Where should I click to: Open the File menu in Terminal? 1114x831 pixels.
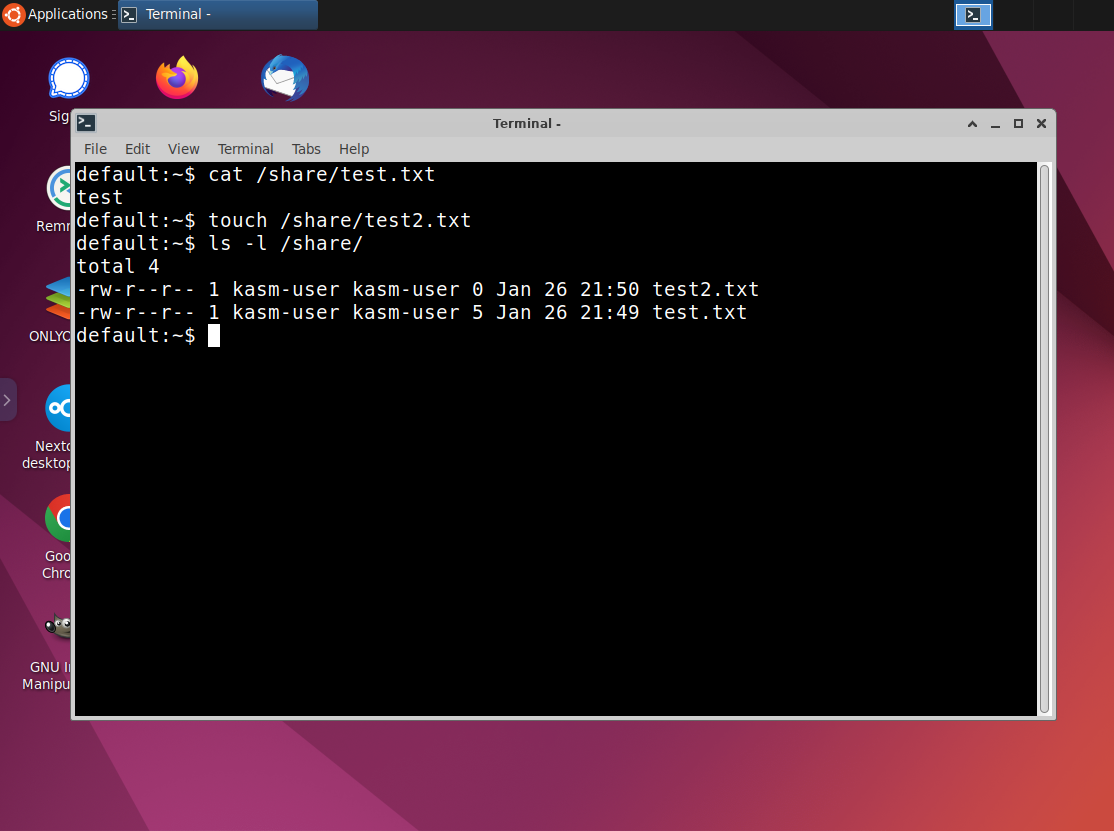coord(95,149)
